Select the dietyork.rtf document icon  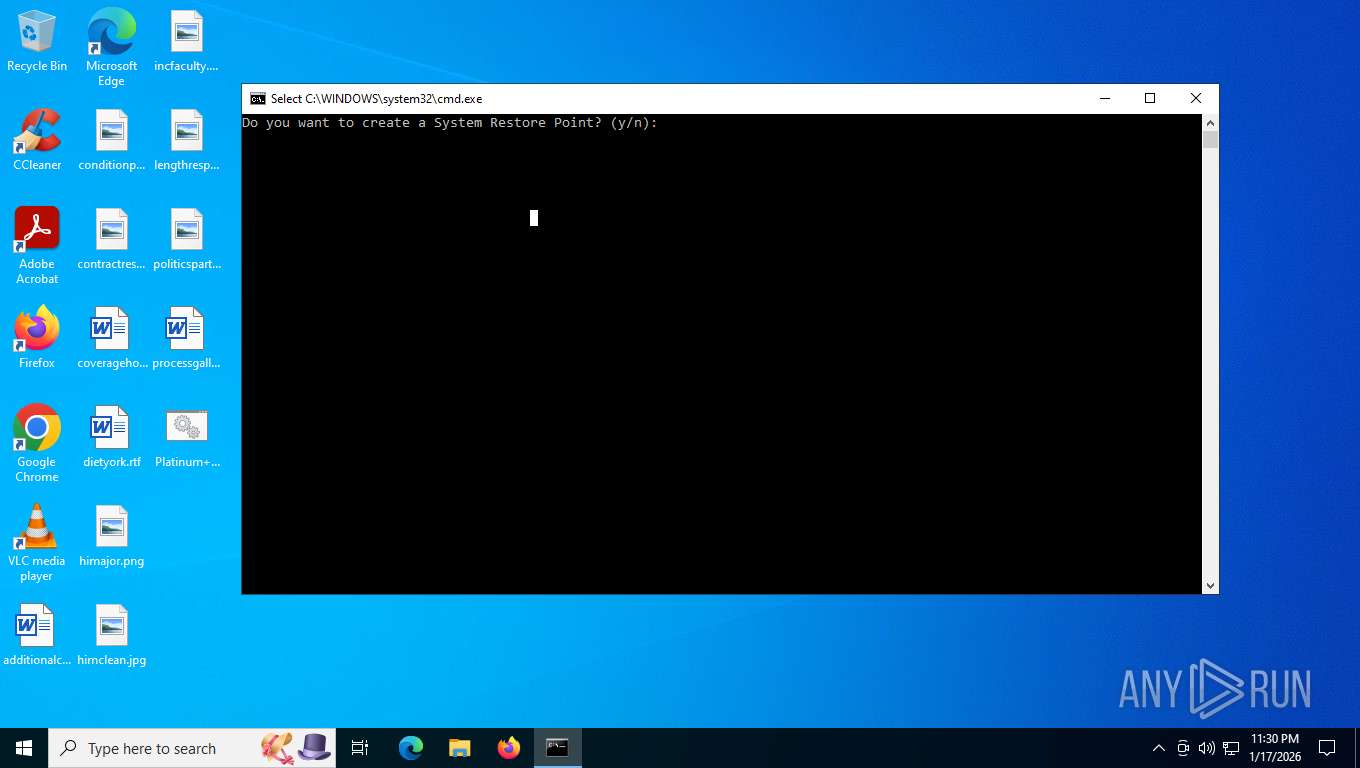[x=111, y=437]
